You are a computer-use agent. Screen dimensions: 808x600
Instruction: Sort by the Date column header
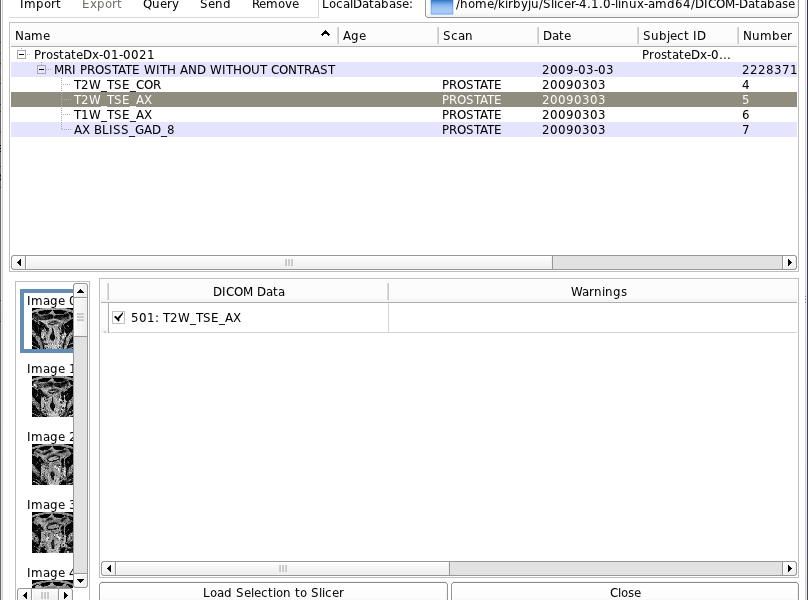(x=588, y=36)
